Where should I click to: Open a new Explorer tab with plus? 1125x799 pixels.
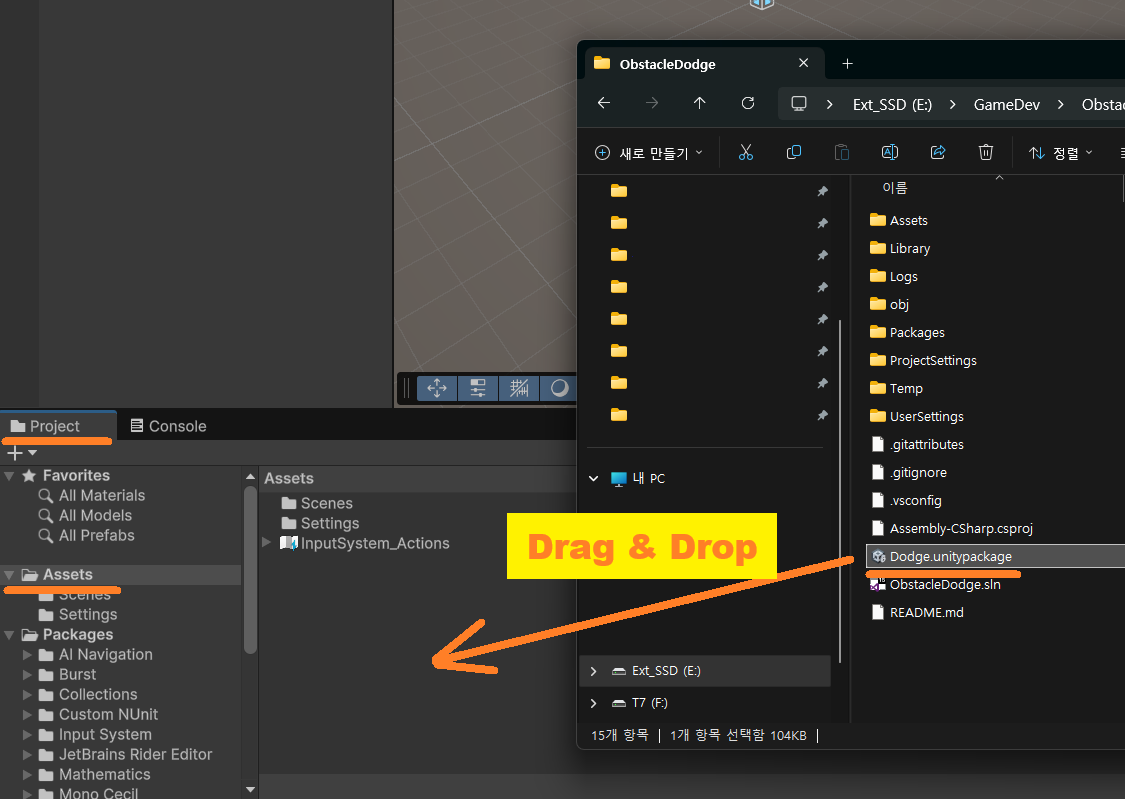847,64
